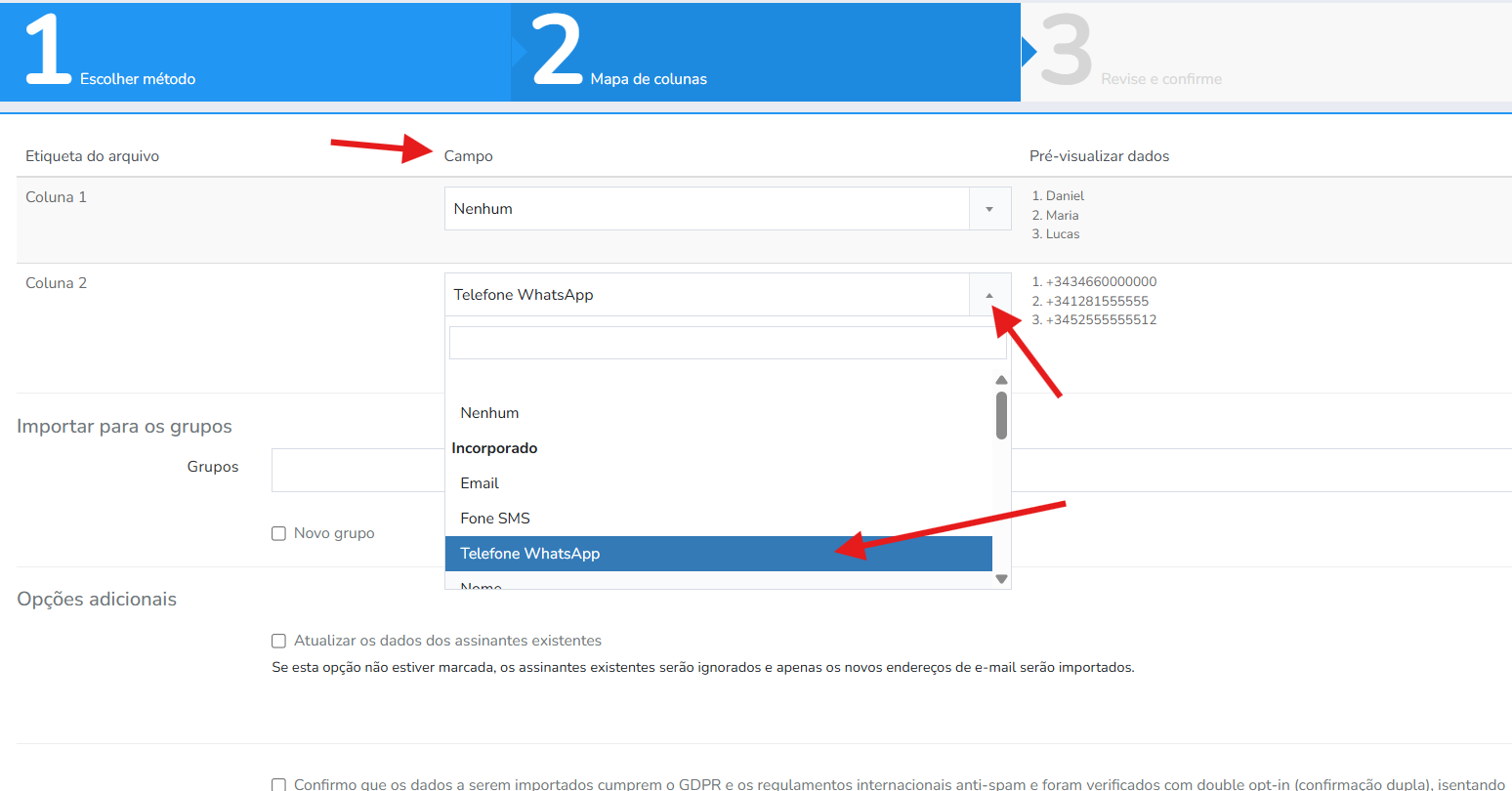
Task: Click the Grupos field label
Action: click(x=213, y=467)
